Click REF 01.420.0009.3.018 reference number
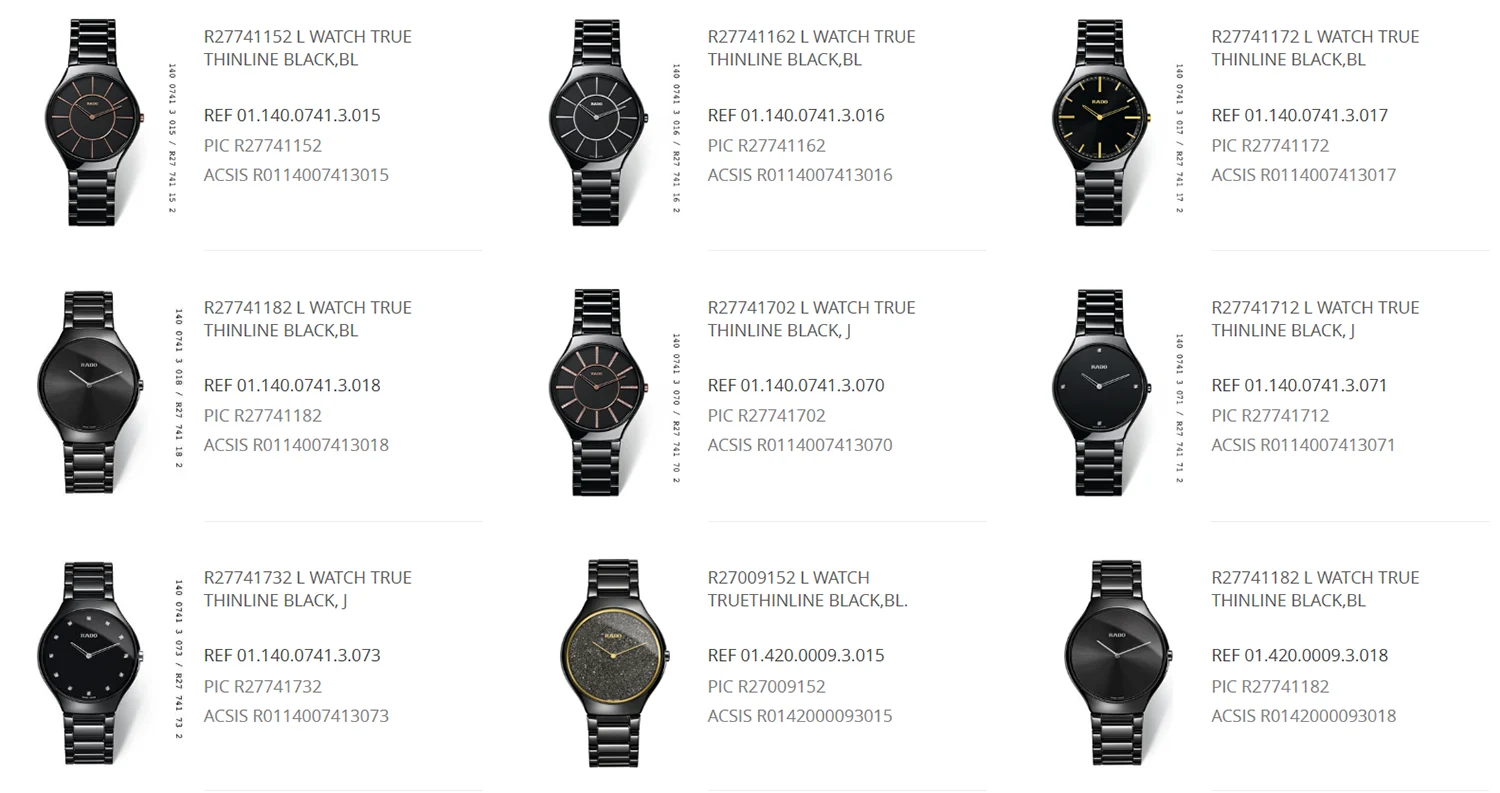 (x=1300, y=656)
